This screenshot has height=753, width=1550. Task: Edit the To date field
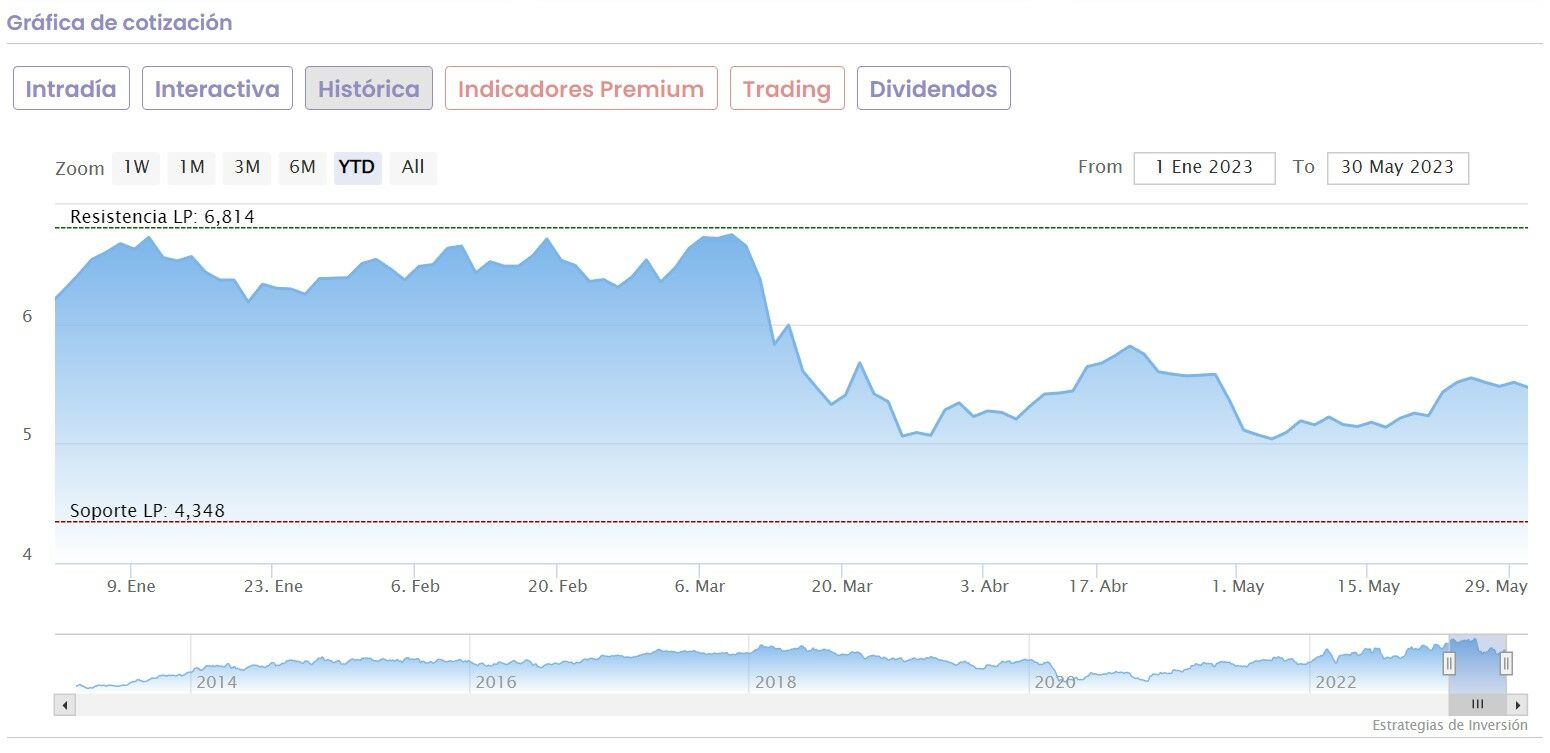[1397, 168]
